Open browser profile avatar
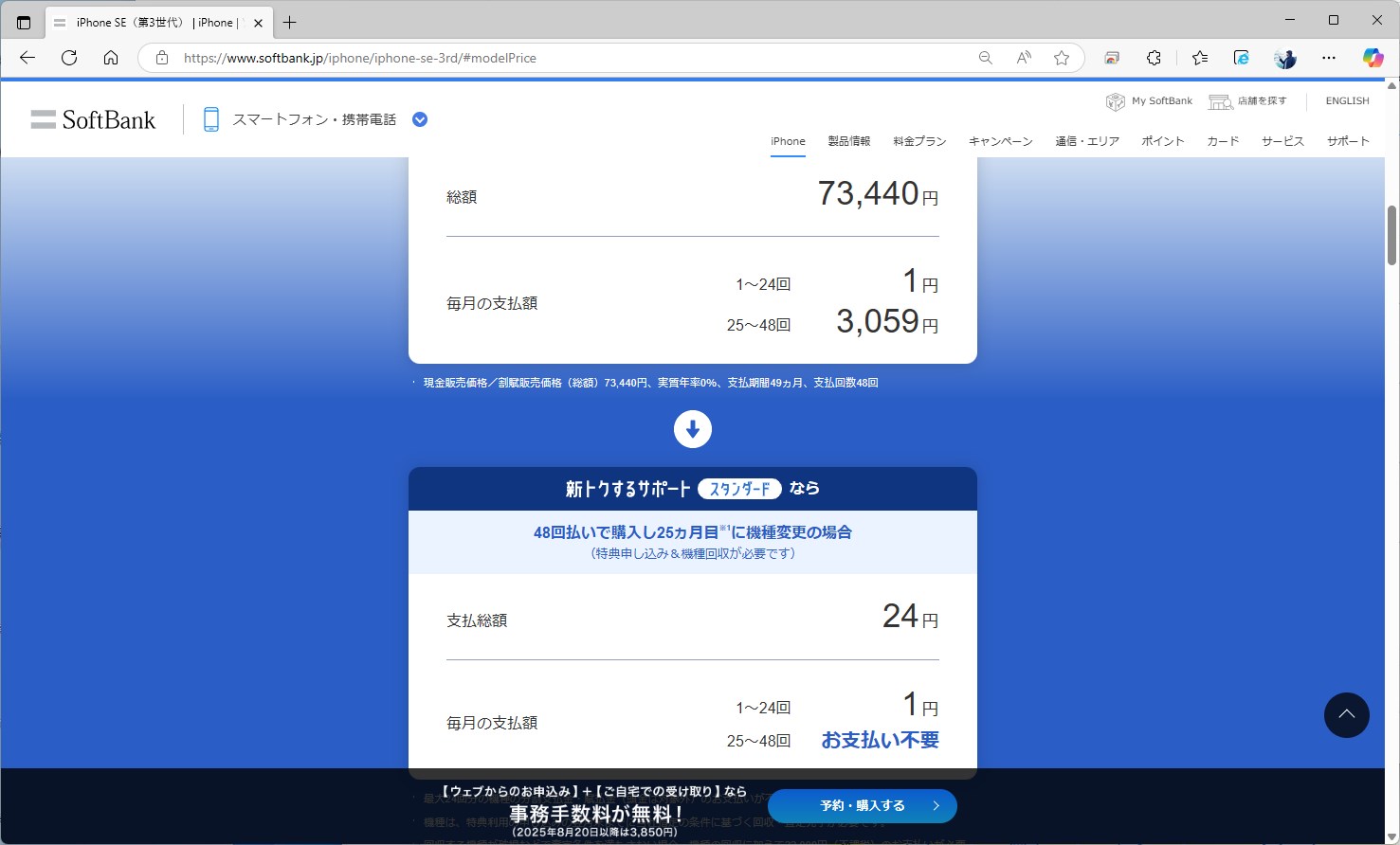 click(1285, 58)
